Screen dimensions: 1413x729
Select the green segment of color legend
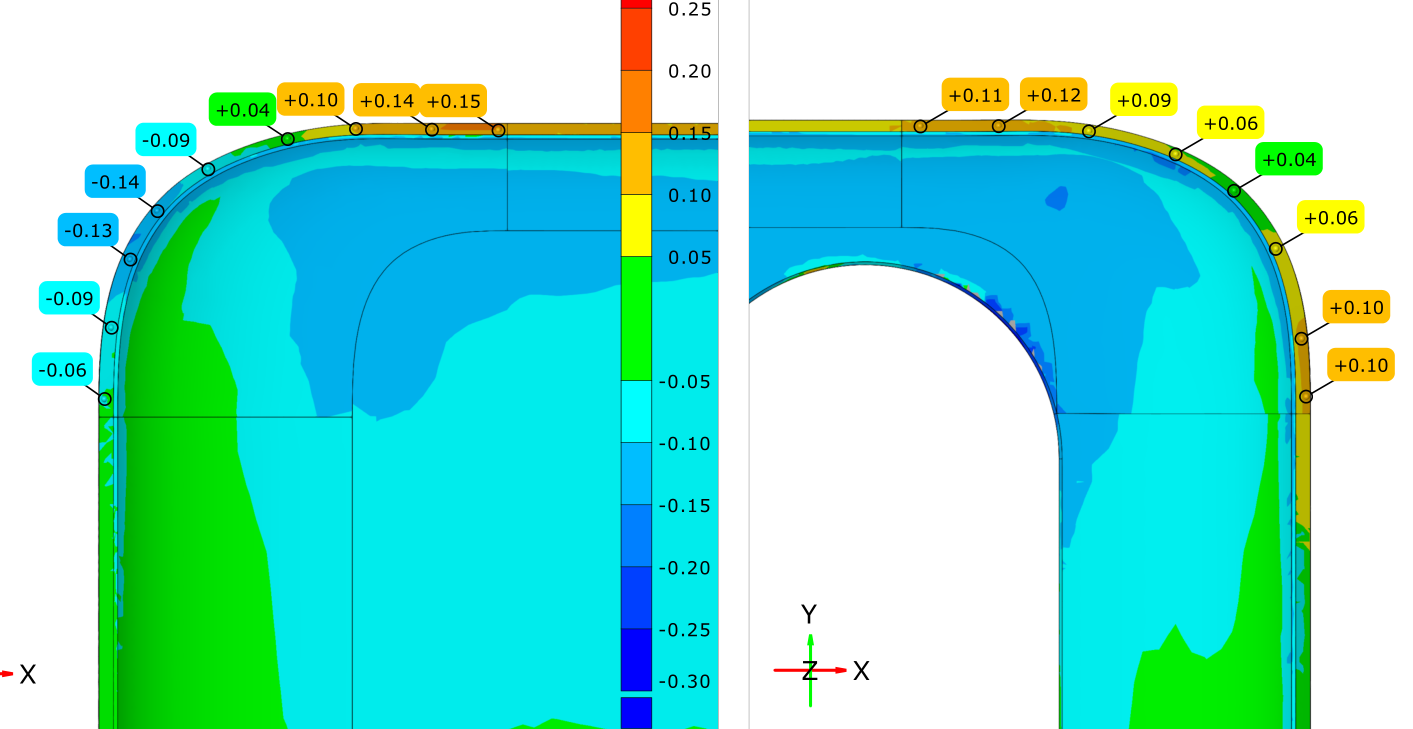tap(636, 318)
